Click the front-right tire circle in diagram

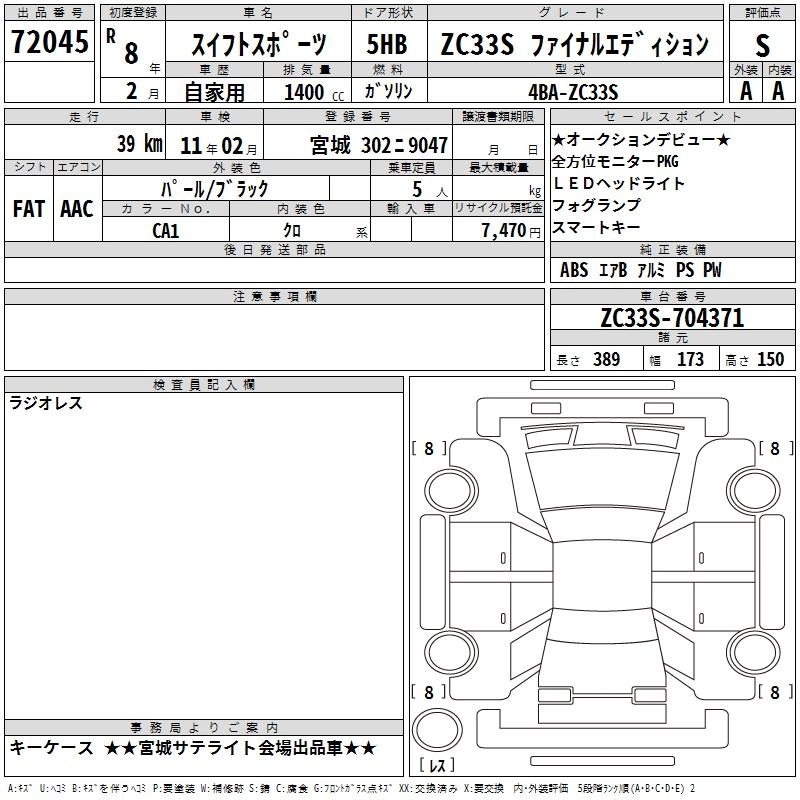(x=754, y=492)
